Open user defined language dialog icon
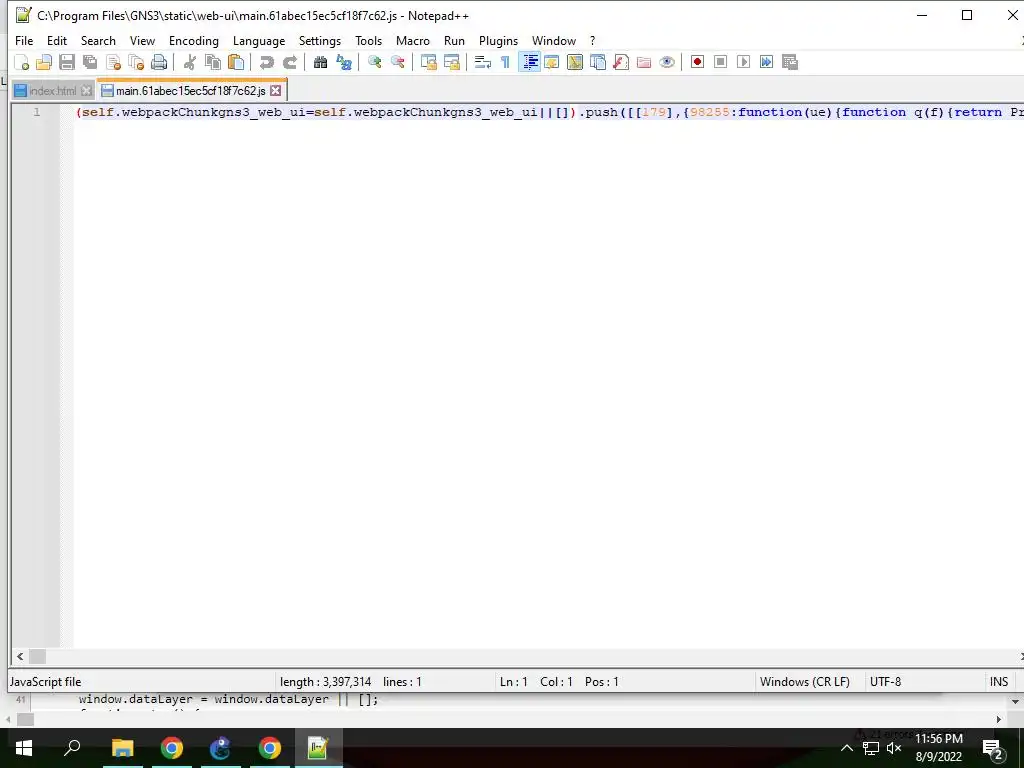The width and height of the screenshot is (1024, 768). (x=552, y=62)
